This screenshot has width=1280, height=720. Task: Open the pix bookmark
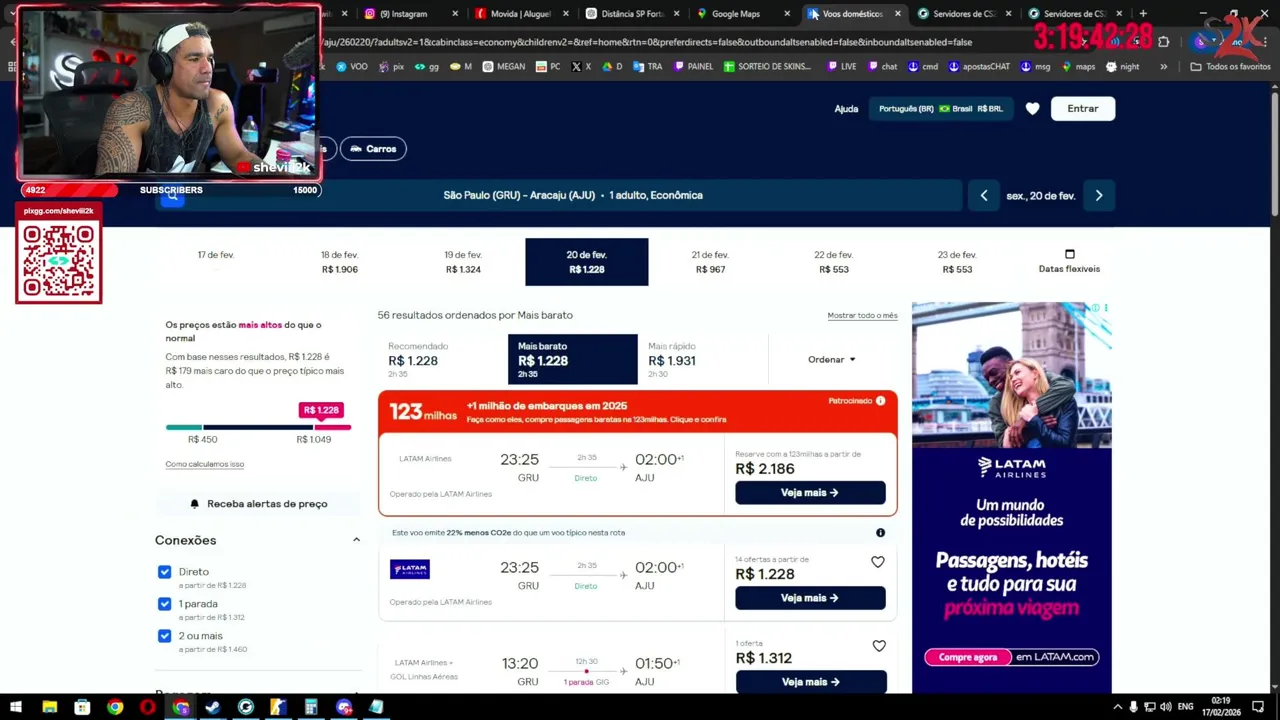391,67
